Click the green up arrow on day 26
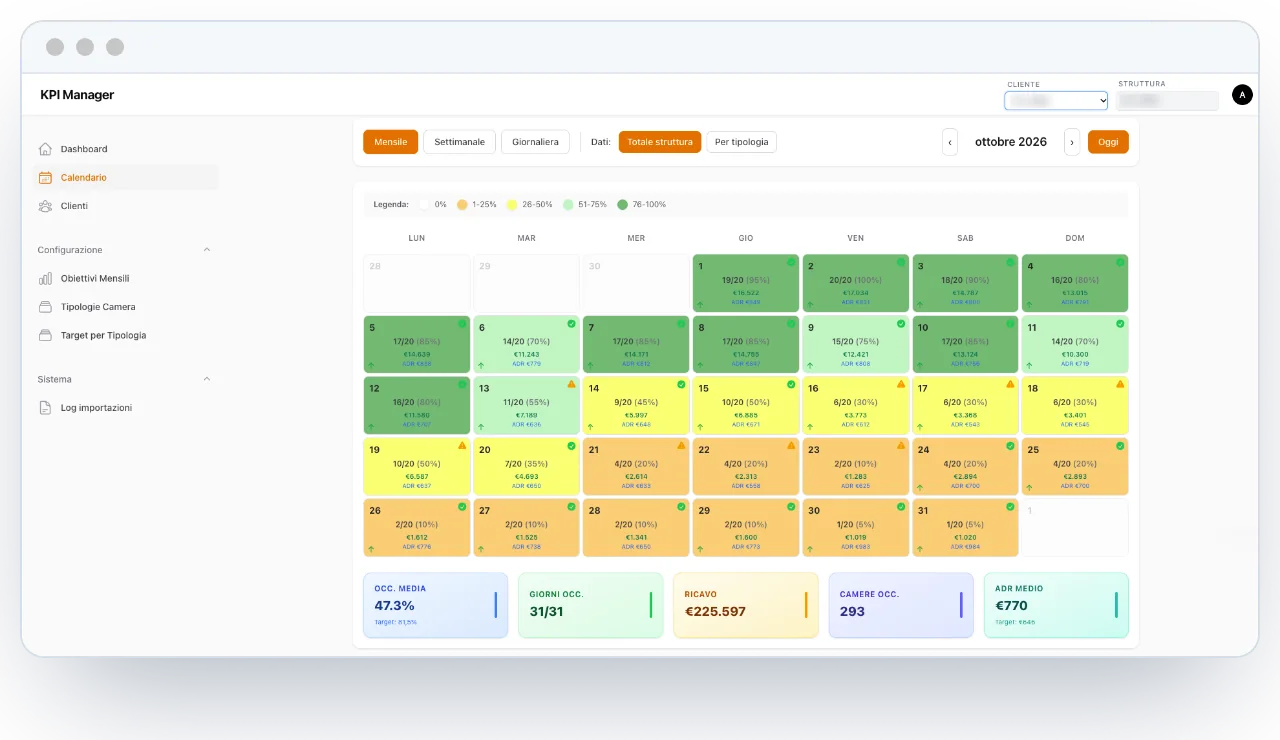This screenshot has width=1280, height=740. tap(371, 548)
